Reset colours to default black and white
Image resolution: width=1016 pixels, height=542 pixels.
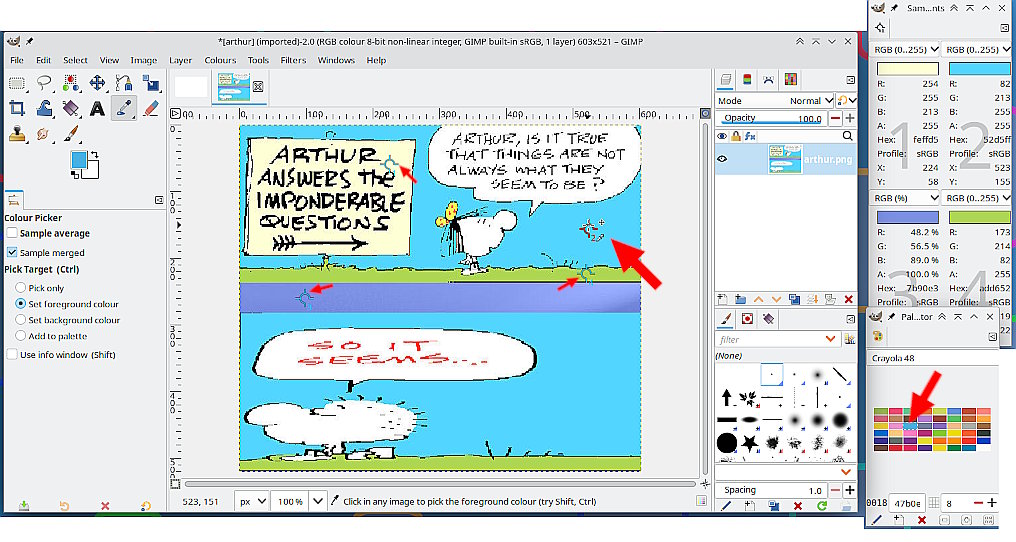coord(75,174)
